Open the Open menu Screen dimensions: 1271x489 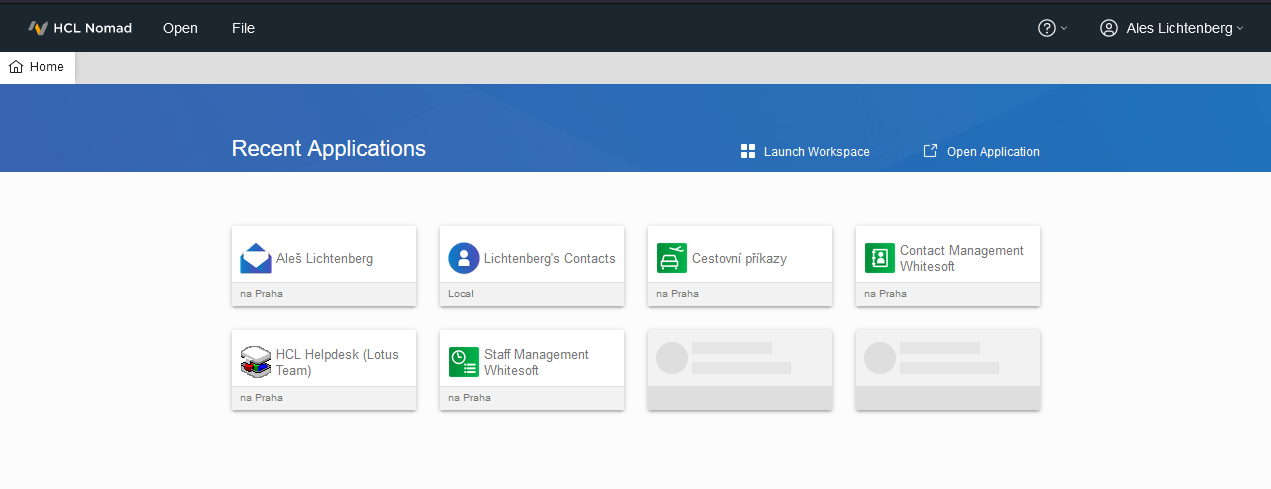click(180, 28)
